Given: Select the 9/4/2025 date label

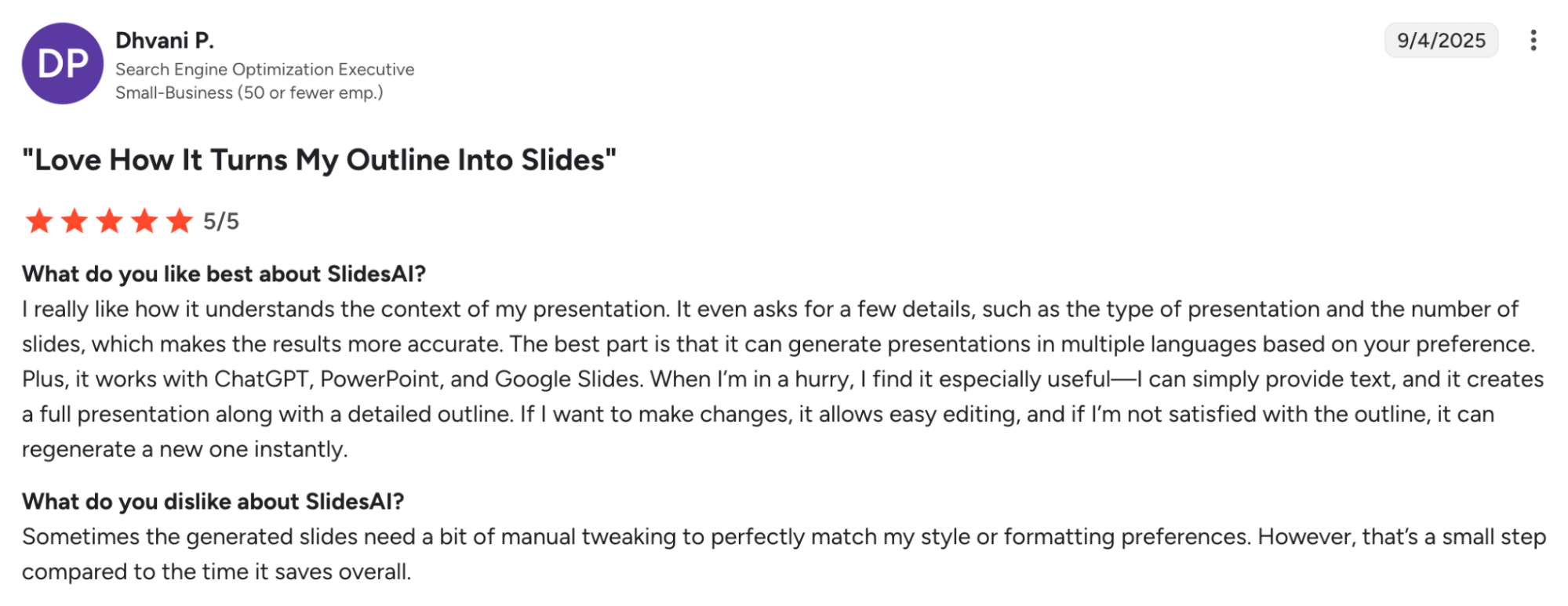Looking at the screenshot, I should [x=1441, y=40].
